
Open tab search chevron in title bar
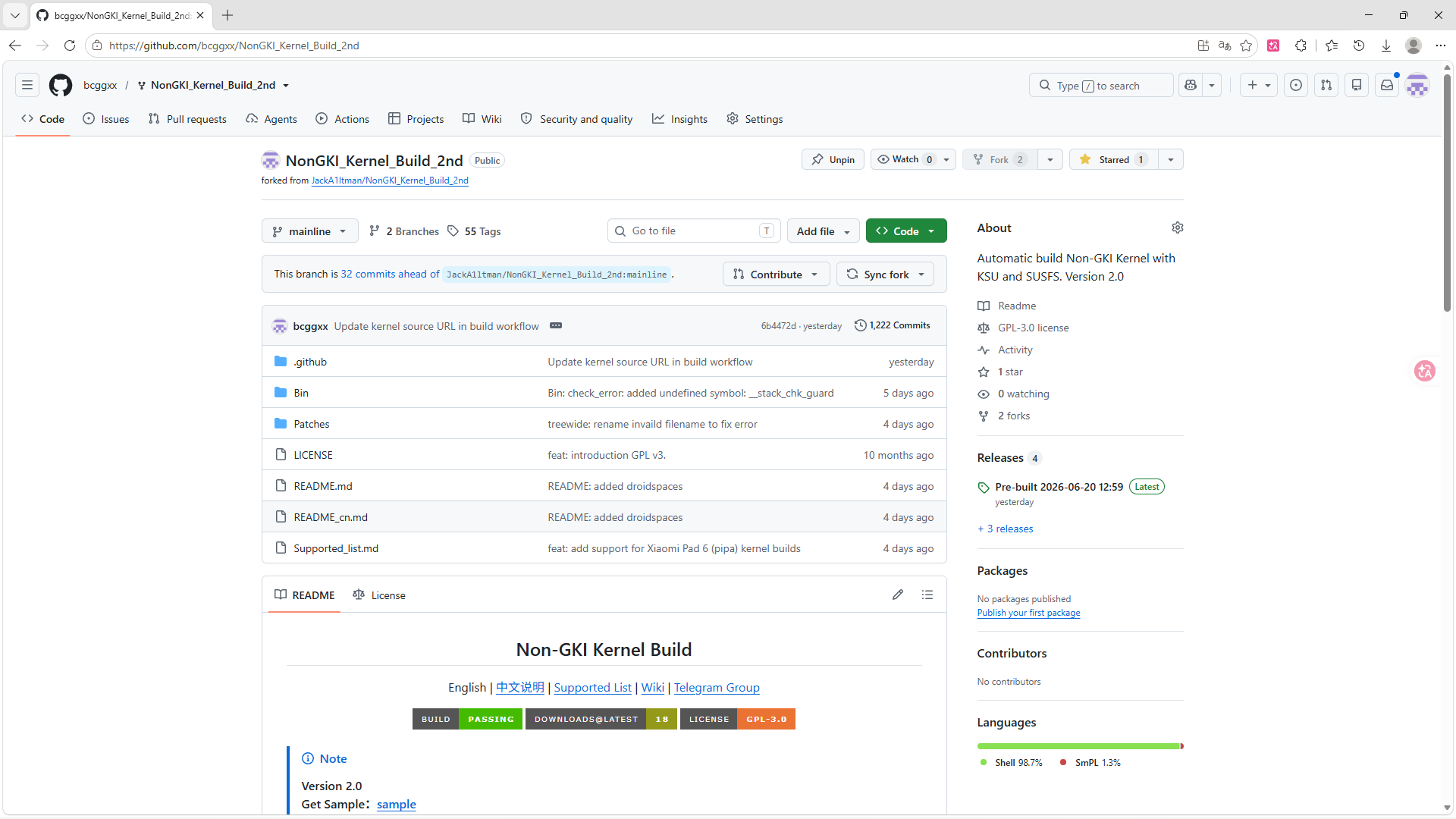(15, 15)
